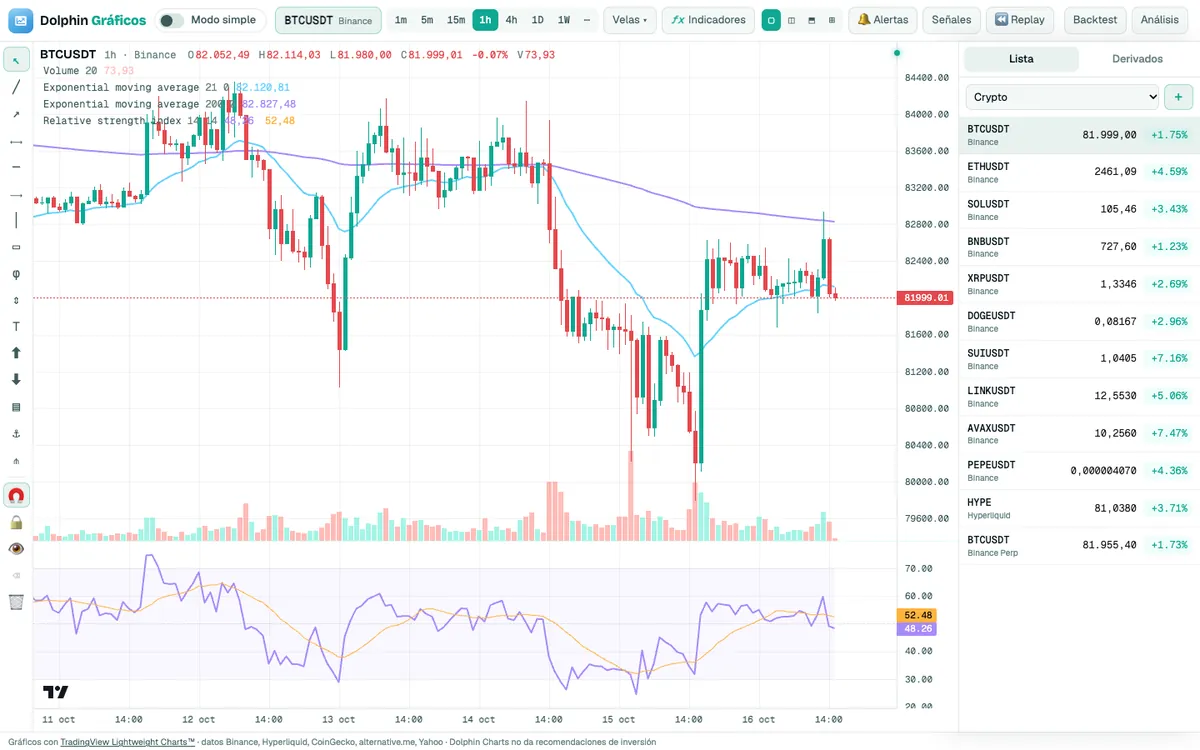Pick the arrow drawing tool
Image resolution: width=1200 pixels, height=750 pixels.
tap(16, 114)
